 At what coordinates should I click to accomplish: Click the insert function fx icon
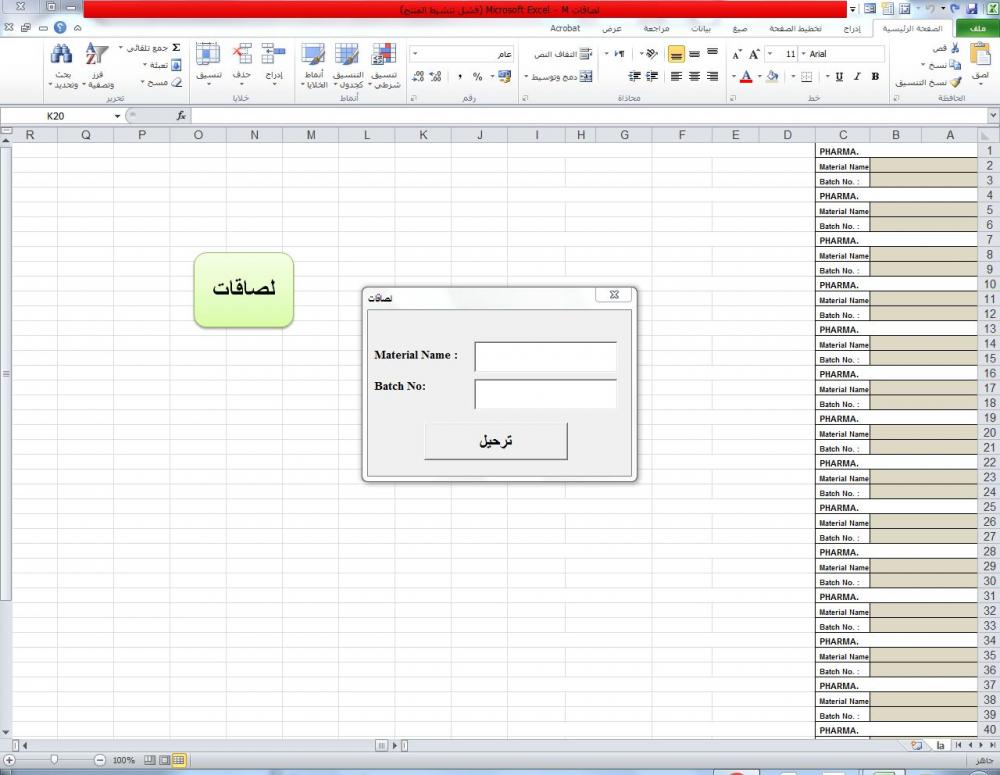[181, 115]
